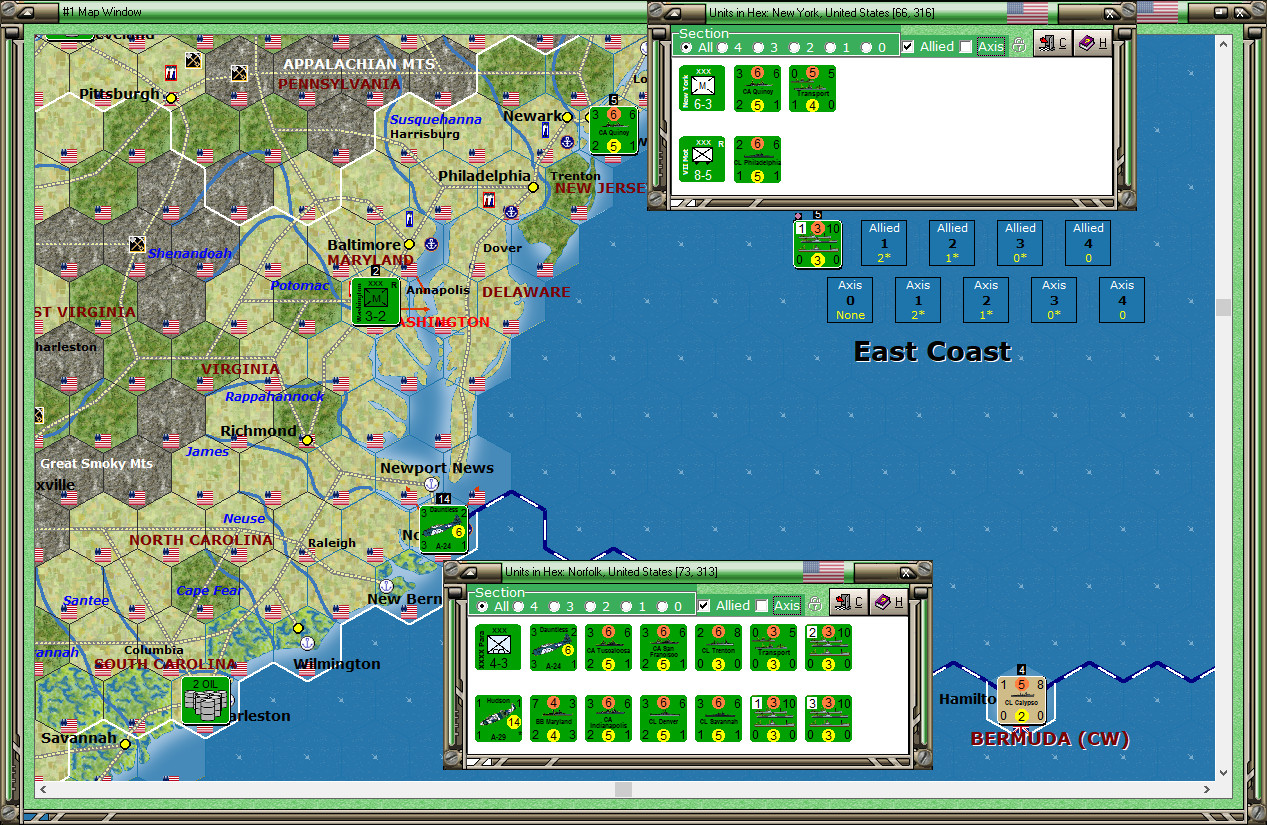Click the Axis 0 sea box section

pyautogui.click(x=850, y=300)
